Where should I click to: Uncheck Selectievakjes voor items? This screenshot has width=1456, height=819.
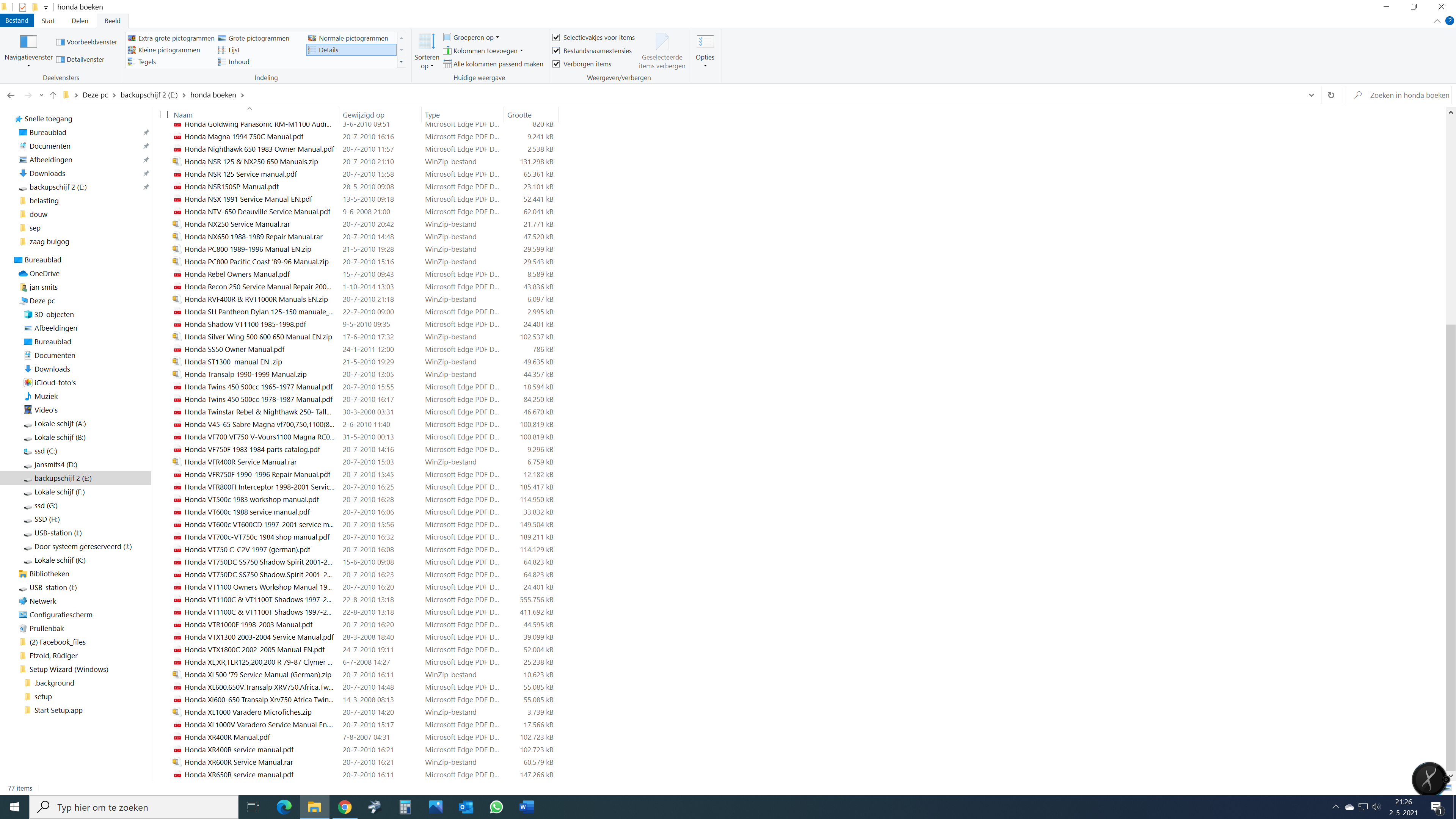[556, 37]
